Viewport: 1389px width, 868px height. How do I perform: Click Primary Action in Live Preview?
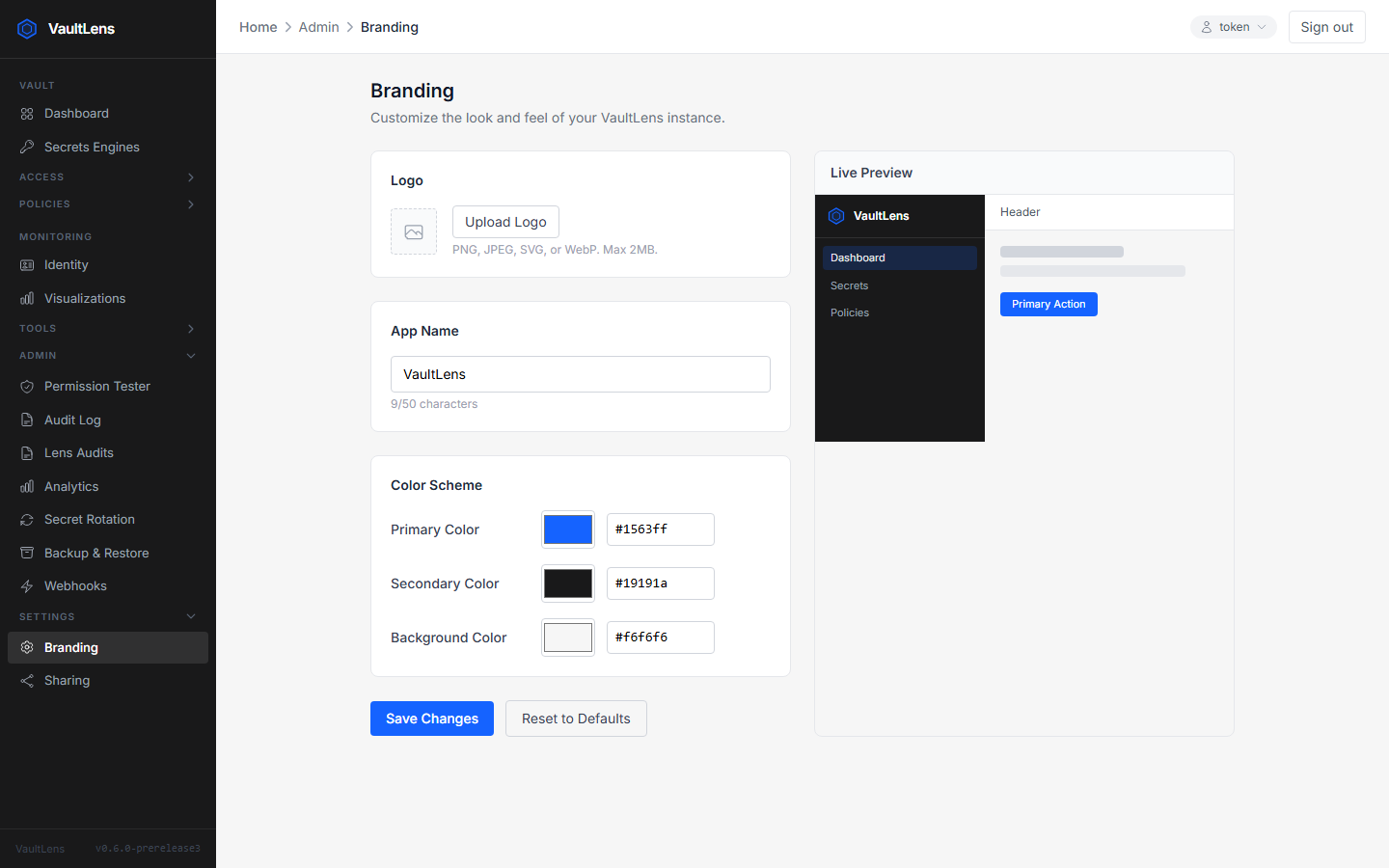[x=1049, y=304]
